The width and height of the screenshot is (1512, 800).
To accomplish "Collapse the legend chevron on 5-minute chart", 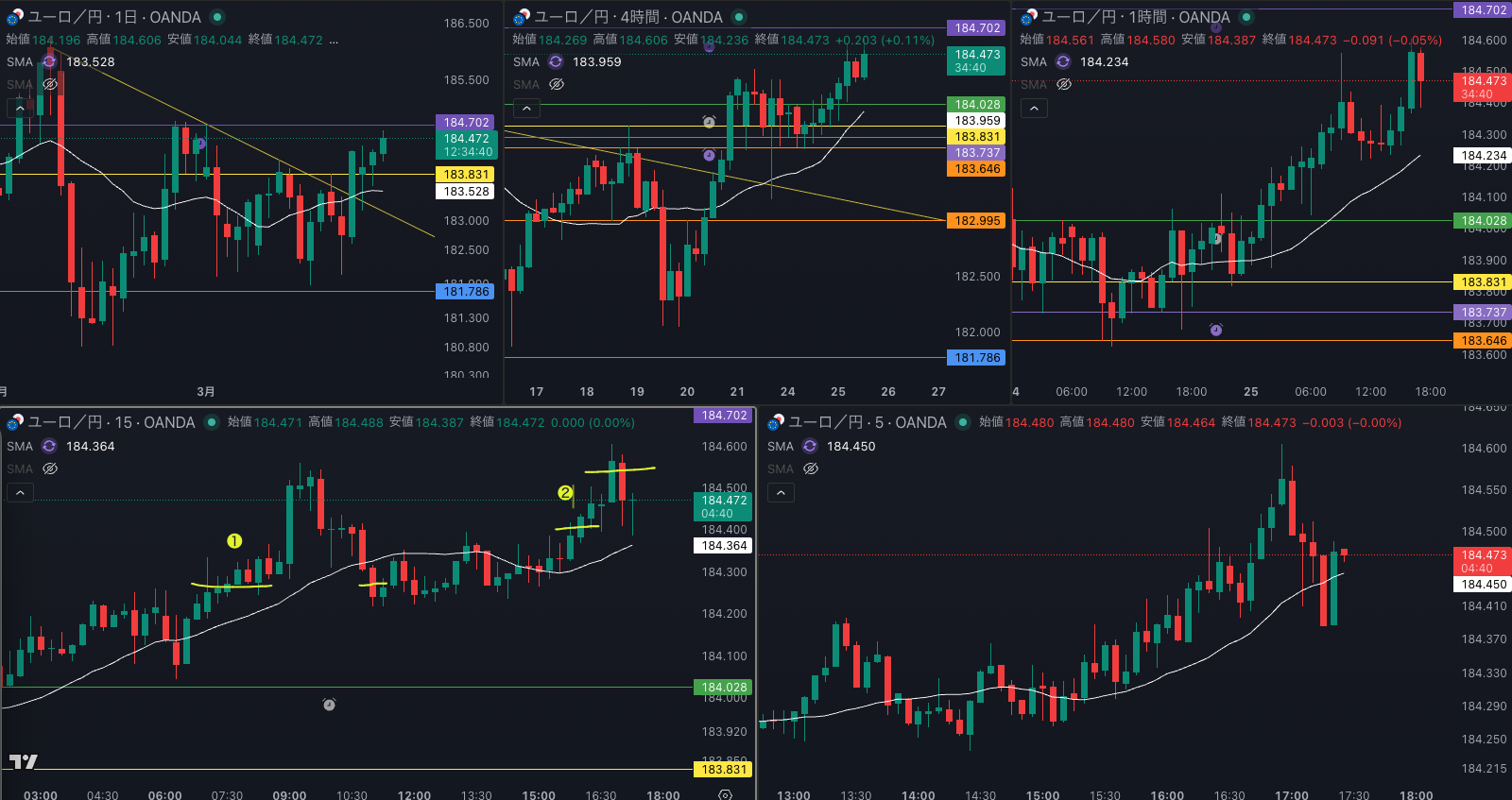I will [x=781, y=492].
